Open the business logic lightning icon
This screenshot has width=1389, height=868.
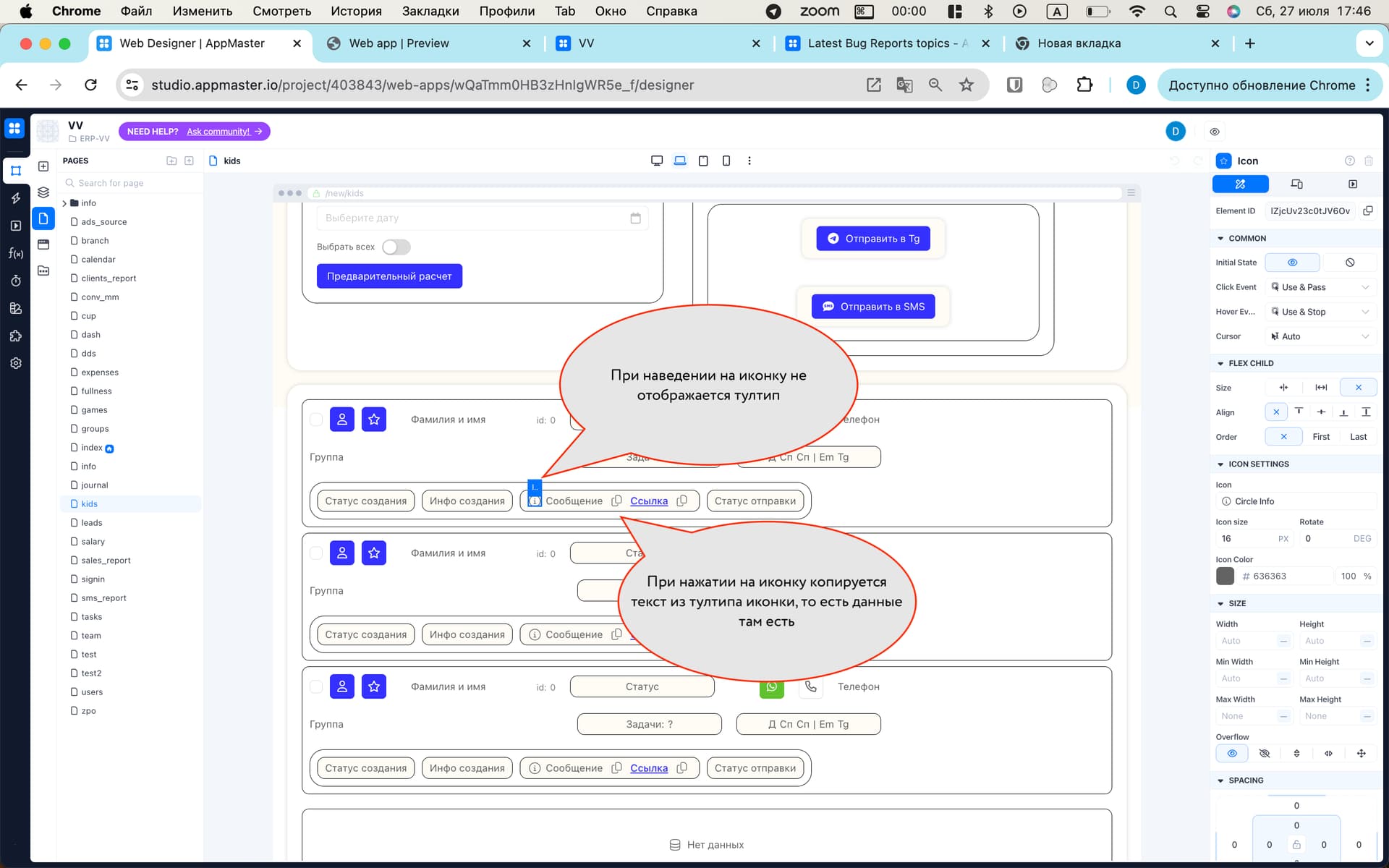point(16,198)
